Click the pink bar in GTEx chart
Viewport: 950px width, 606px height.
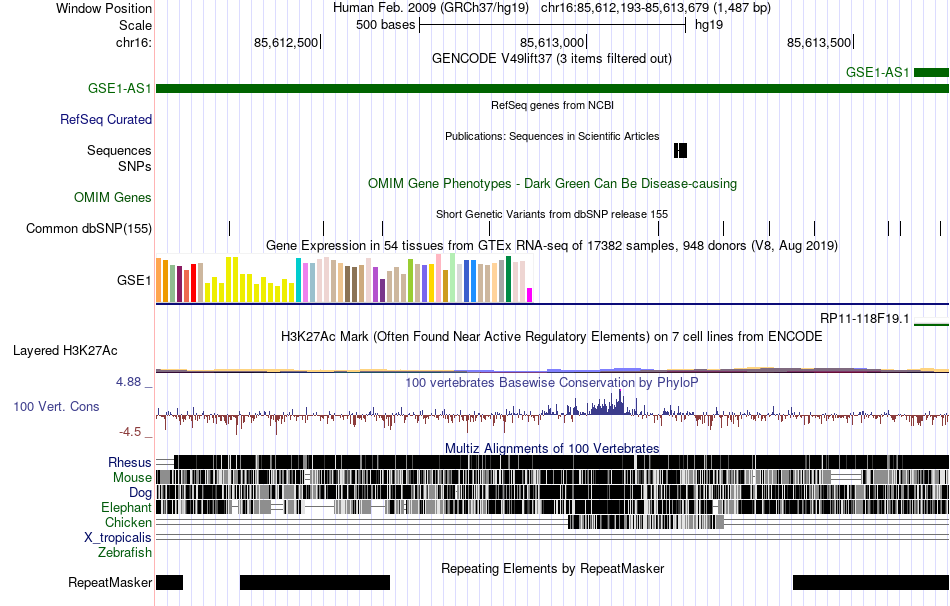[x=439, y=278]
